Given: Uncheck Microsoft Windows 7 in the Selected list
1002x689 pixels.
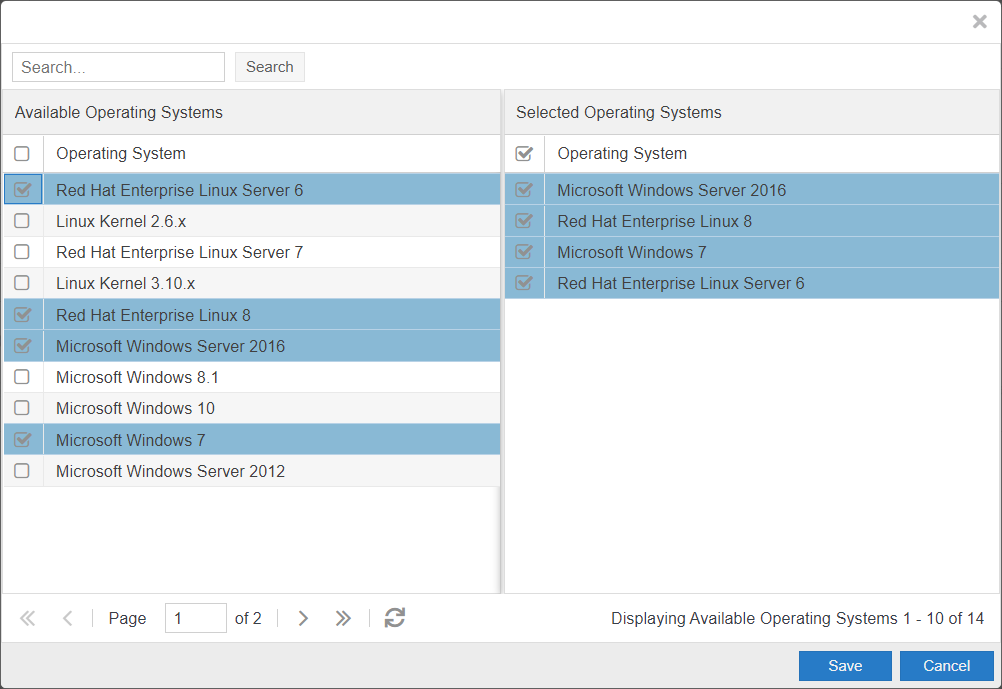Looking at the screenshot, I should click(523, 252).
